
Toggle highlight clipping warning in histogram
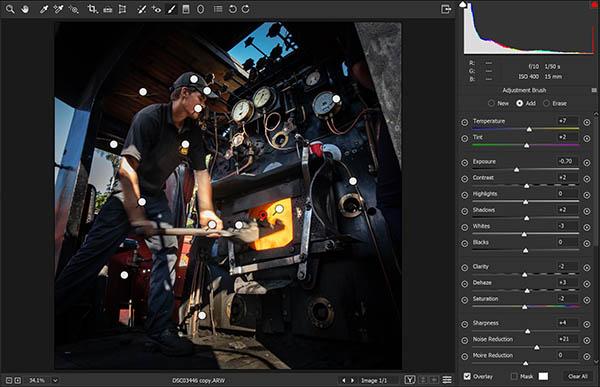coord(595,4)
